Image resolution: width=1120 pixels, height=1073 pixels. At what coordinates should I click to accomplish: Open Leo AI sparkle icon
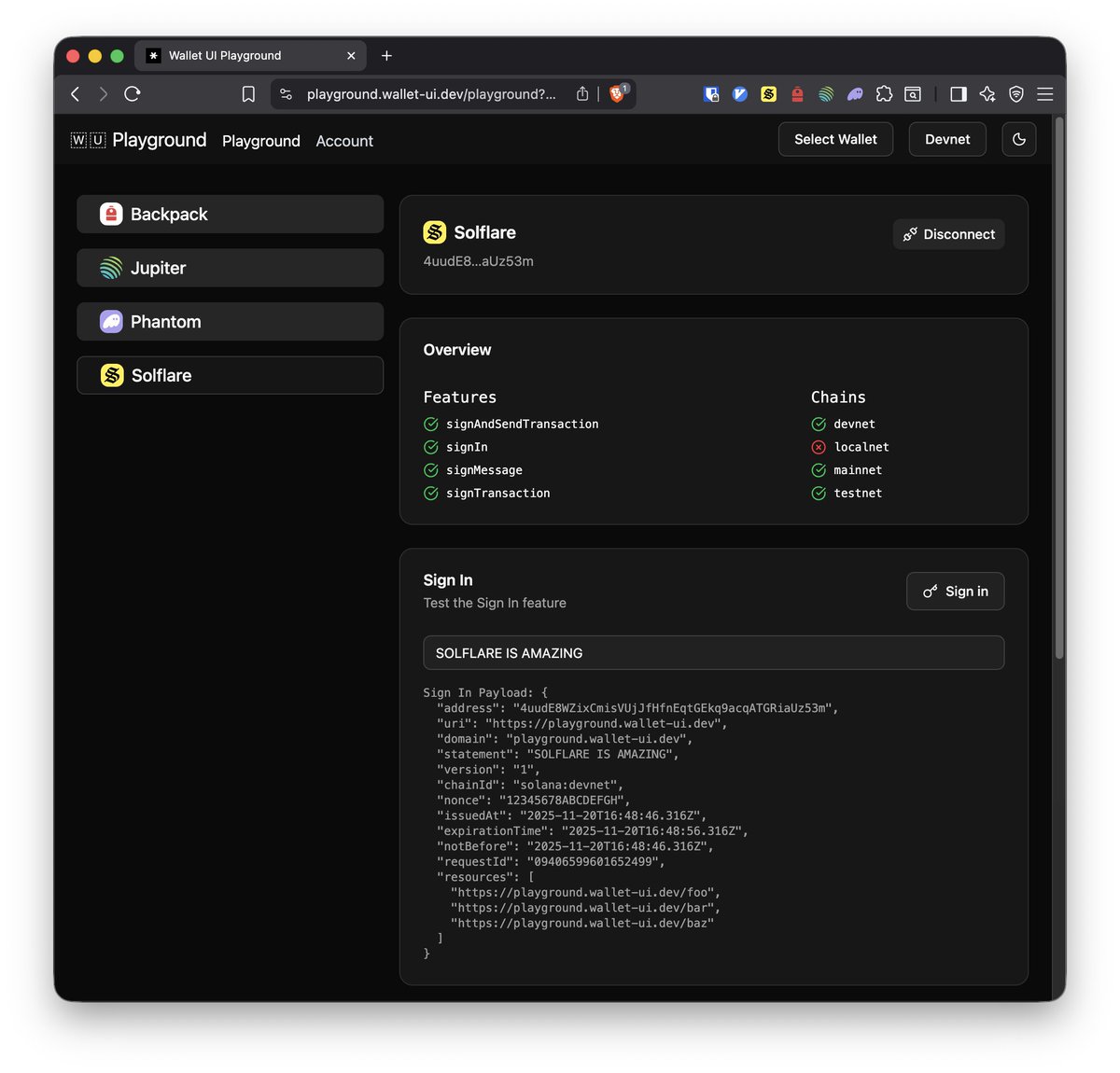click(x=987, y=93)
